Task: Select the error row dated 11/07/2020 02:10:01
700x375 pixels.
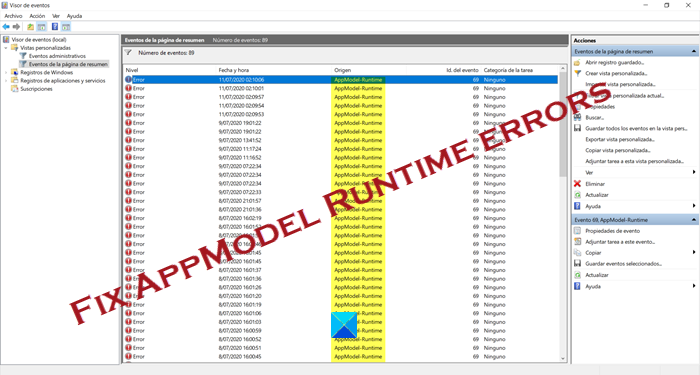Action: coord(341,88)
